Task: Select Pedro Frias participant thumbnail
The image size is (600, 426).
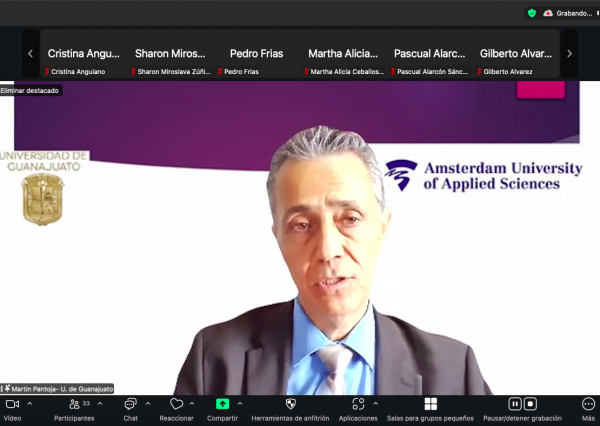Action: [x=256, y=54]
